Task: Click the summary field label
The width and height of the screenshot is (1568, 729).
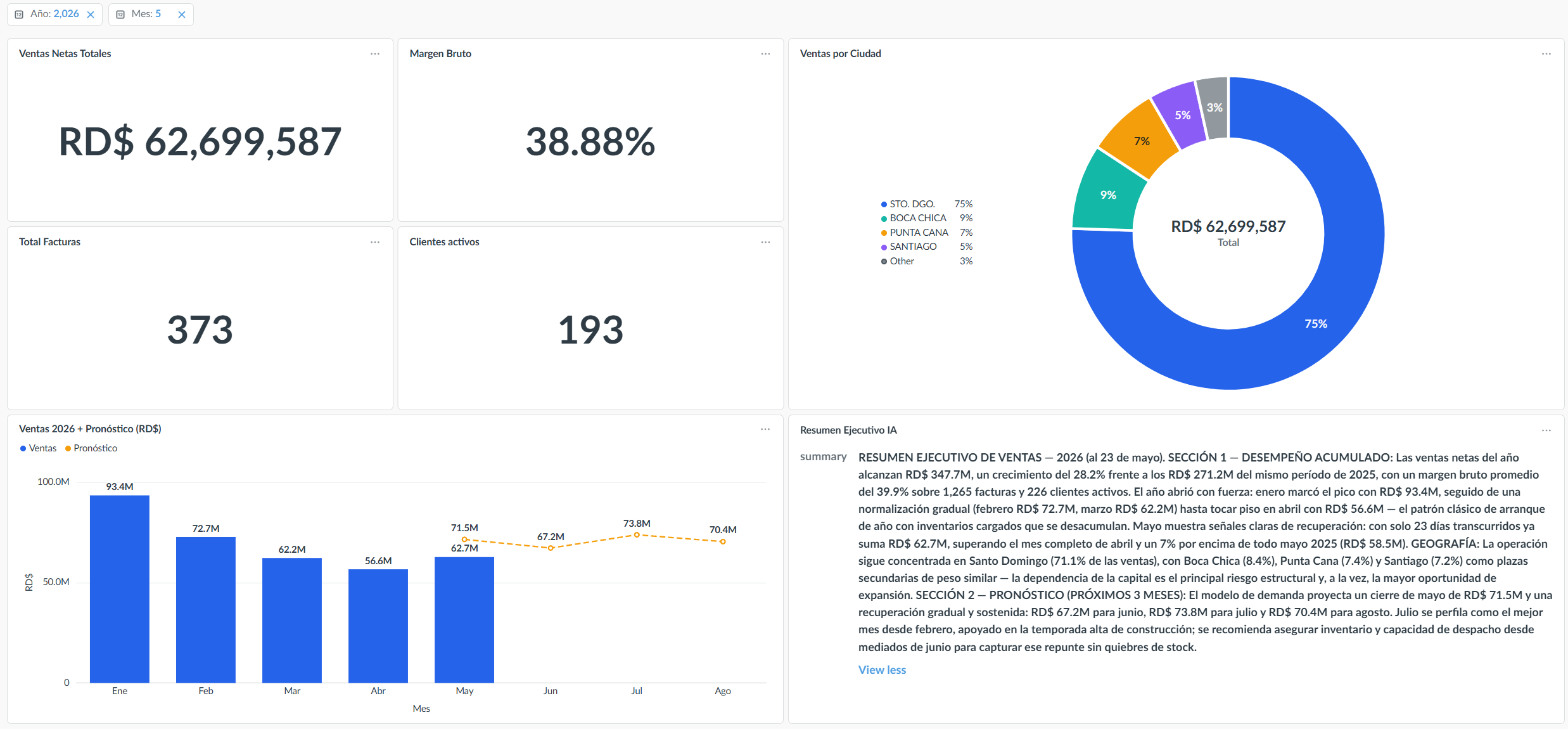Action: [x=823, y=456]
